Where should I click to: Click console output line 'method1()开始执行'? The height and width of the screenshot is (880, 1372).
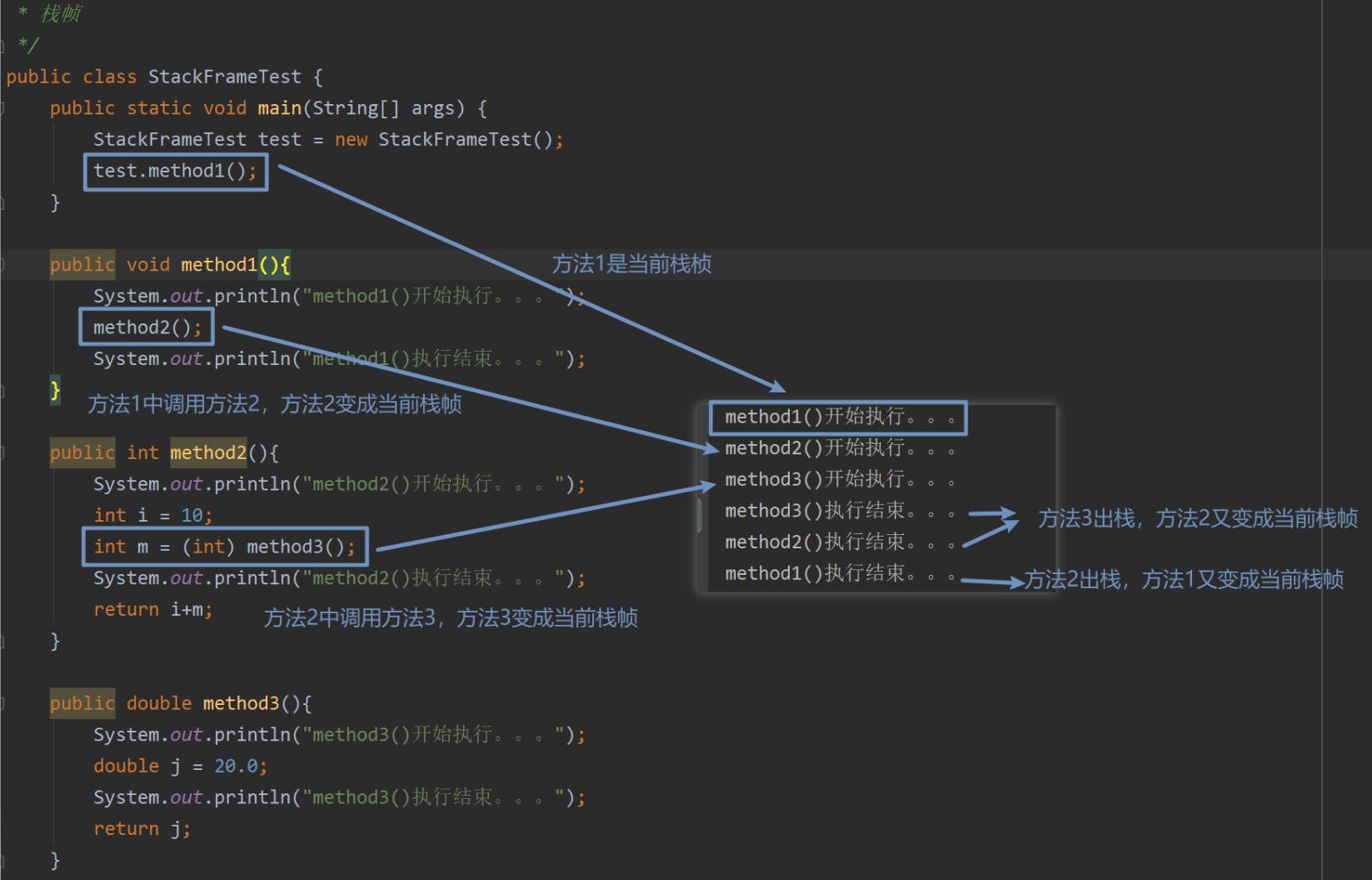[840, 417]
